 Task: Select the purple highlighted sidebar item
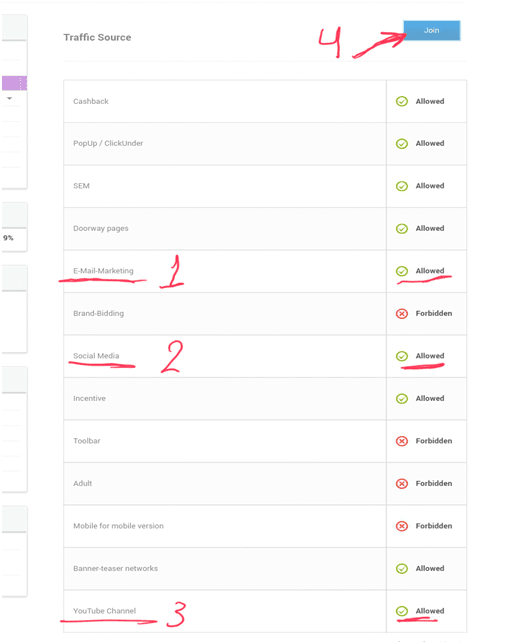point(14,83)
